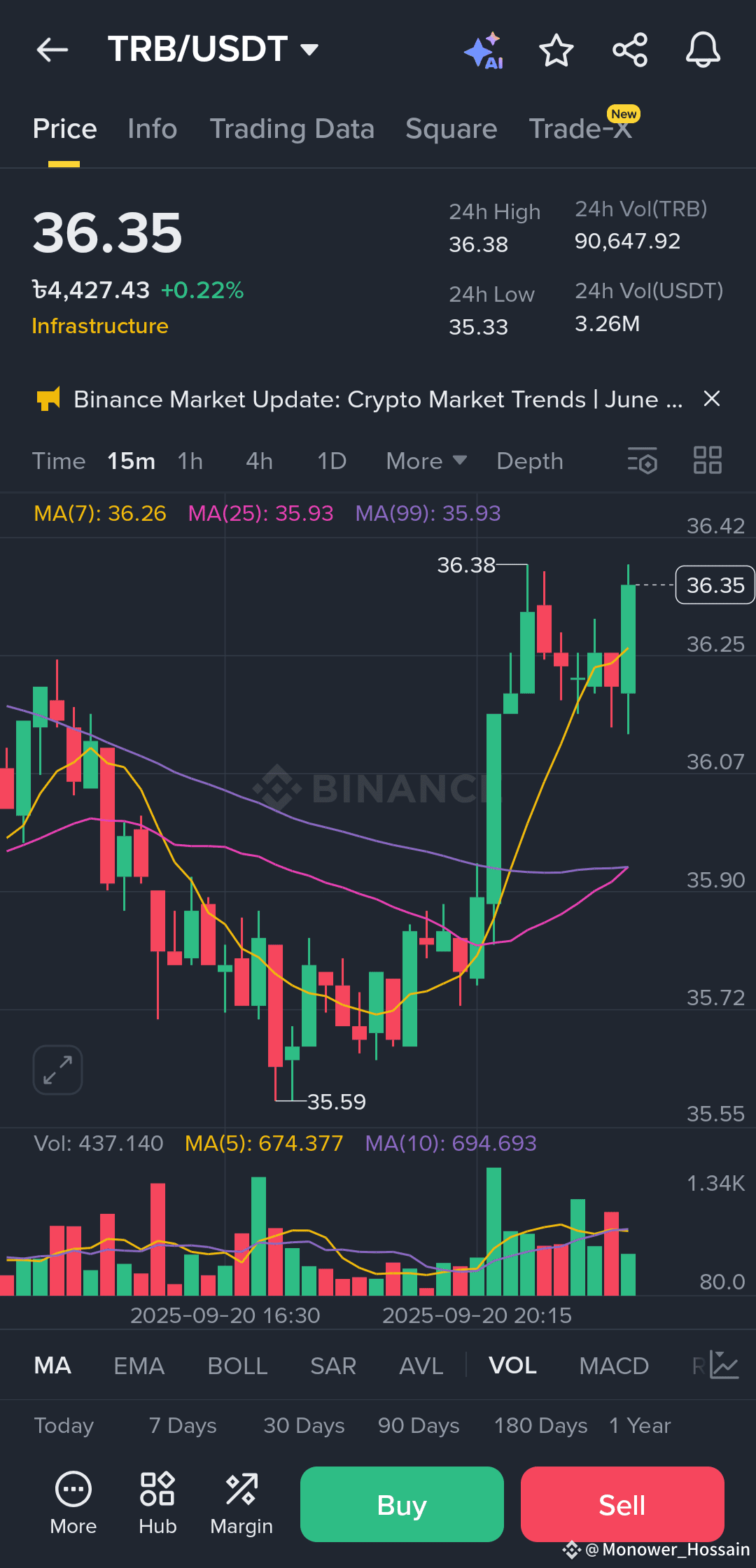The height and width of the screenshot is (1568, 756).
Task: Tap the current price label 36.35
Action: pyautogui.click(x=715, y=584)
